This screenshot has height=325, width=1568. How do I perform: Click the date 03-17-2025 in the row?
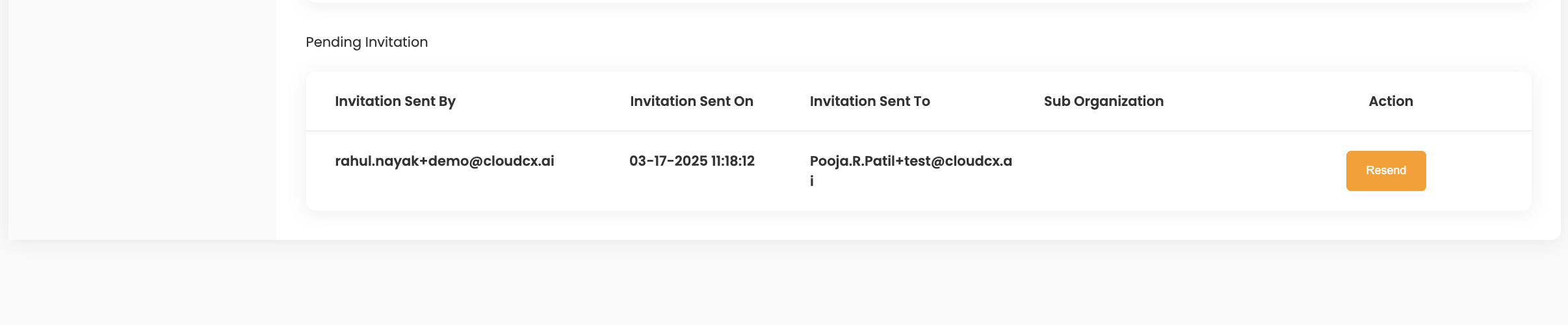(668, 161)
